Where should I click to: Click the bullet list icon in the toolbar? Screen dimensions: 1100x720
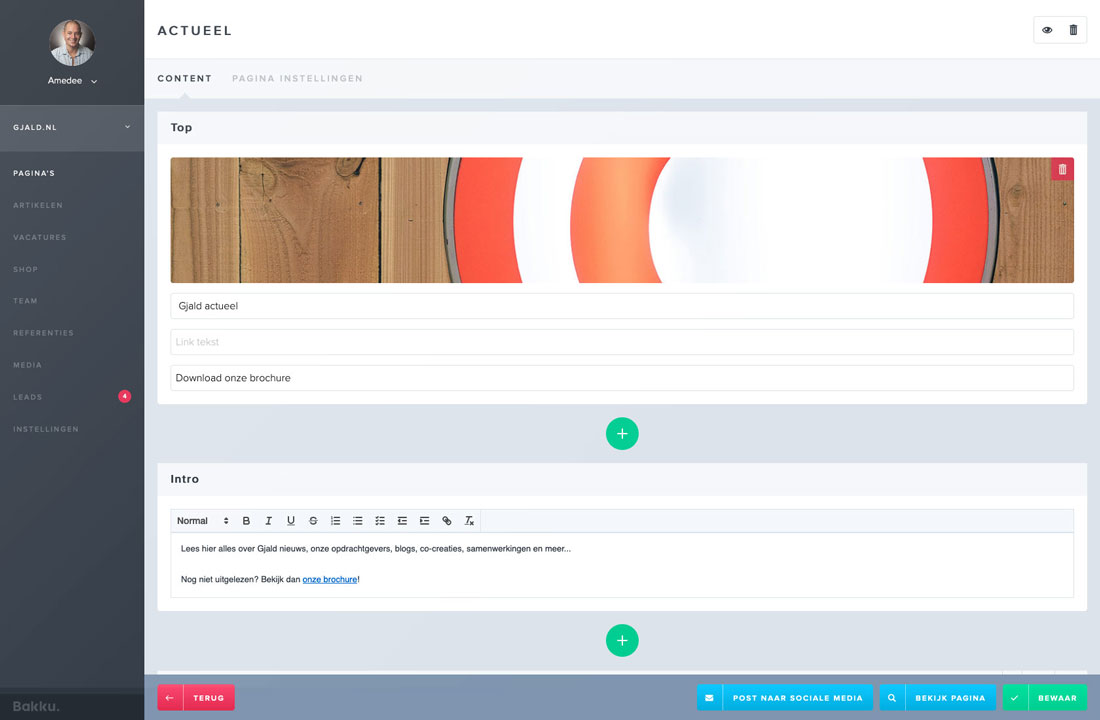pos(357,520)
